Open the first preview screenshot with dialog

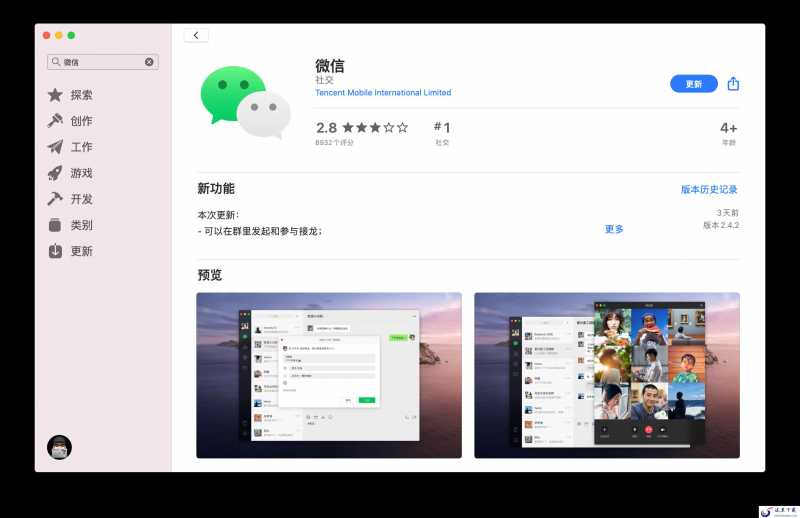coord(329,375)
